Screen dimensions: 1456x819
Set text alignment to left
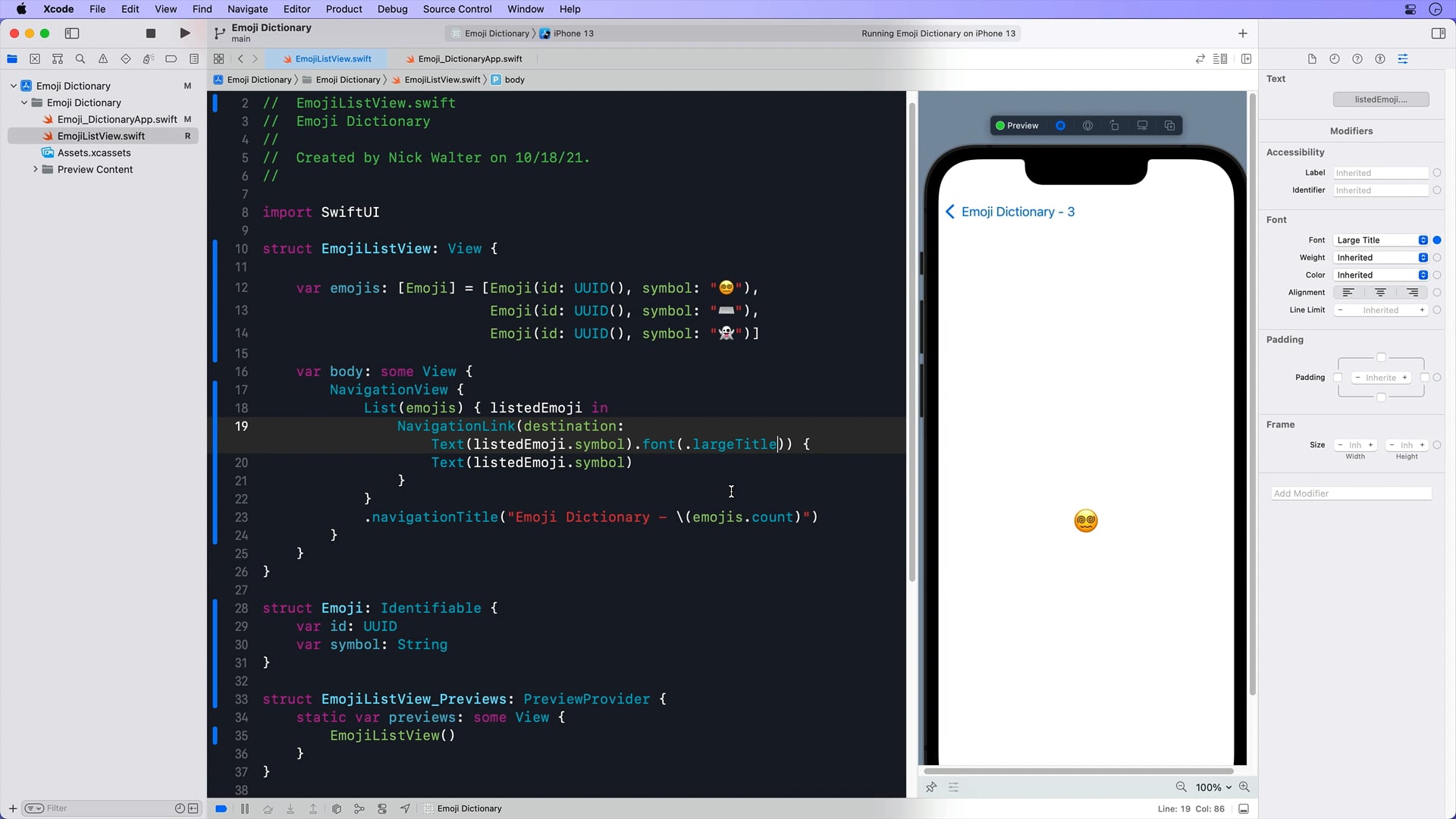point(1348,293)
